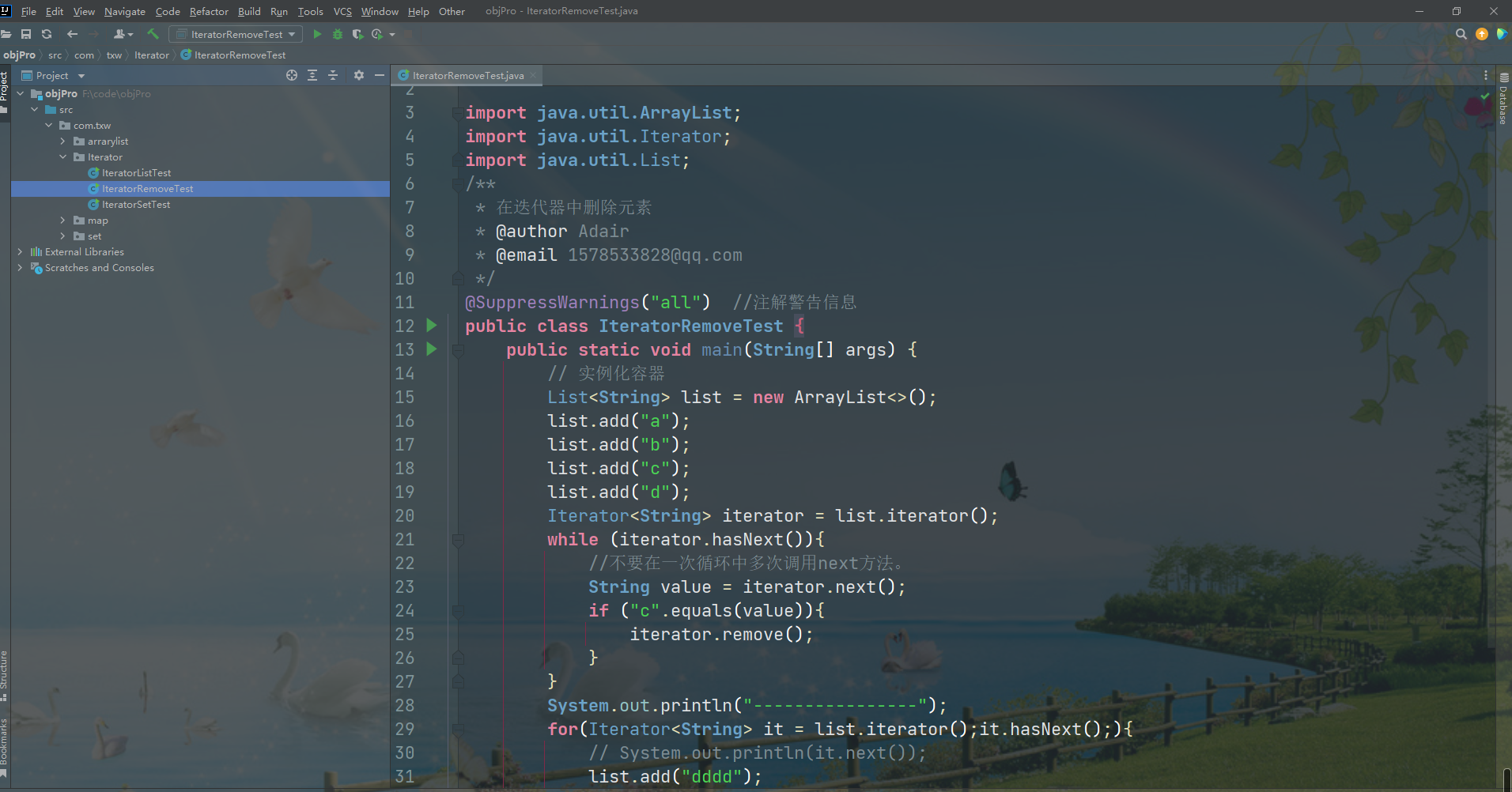This screenshot has width=1512, height=792.
Task: Click the txw breadcrumb
Action: pyautogui.click(x=114, y=55)
